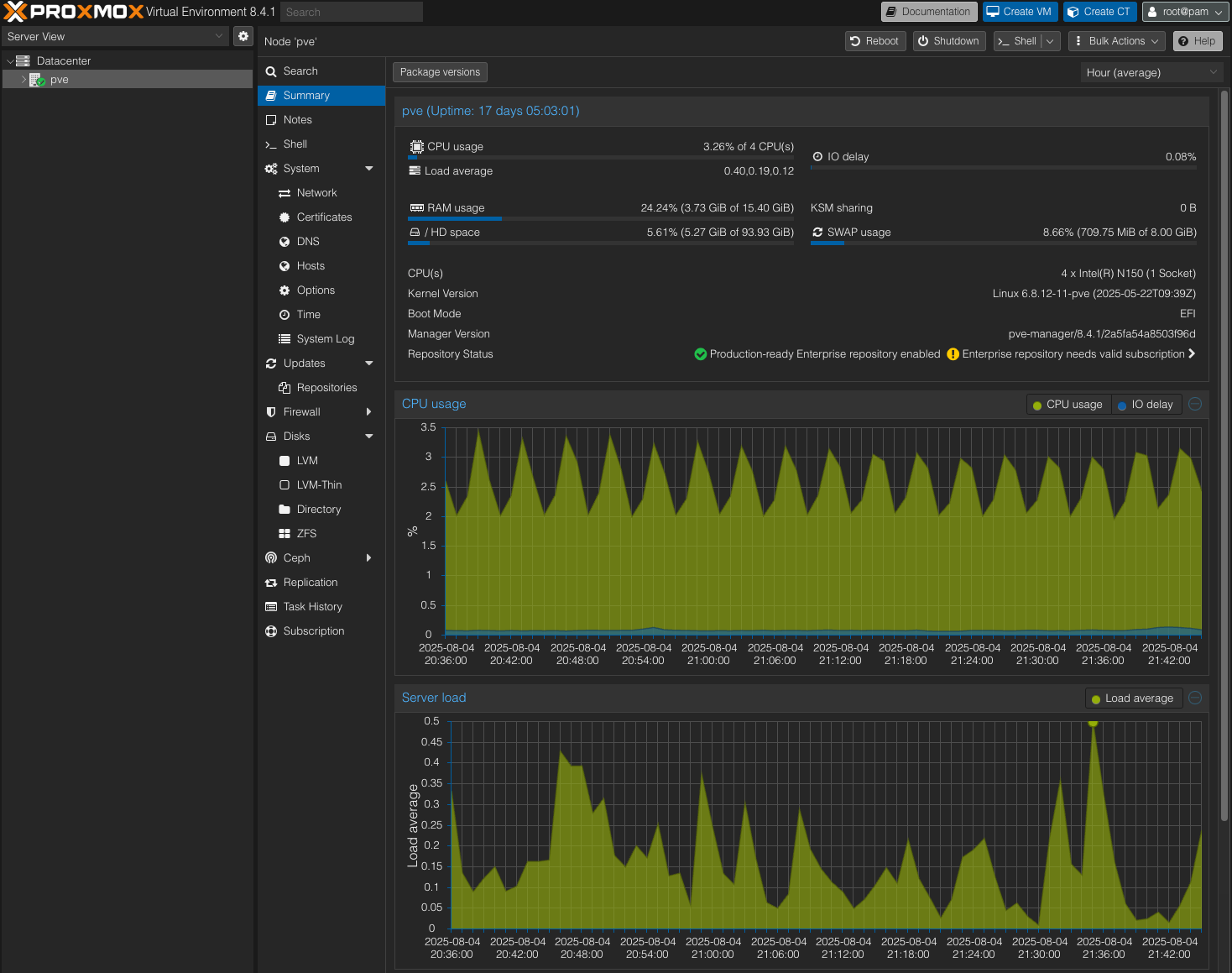Viewport: 1232px width, 973px height.
Task: Click the undo zoom button on CPU usage chart
Action: [1195, 404]
